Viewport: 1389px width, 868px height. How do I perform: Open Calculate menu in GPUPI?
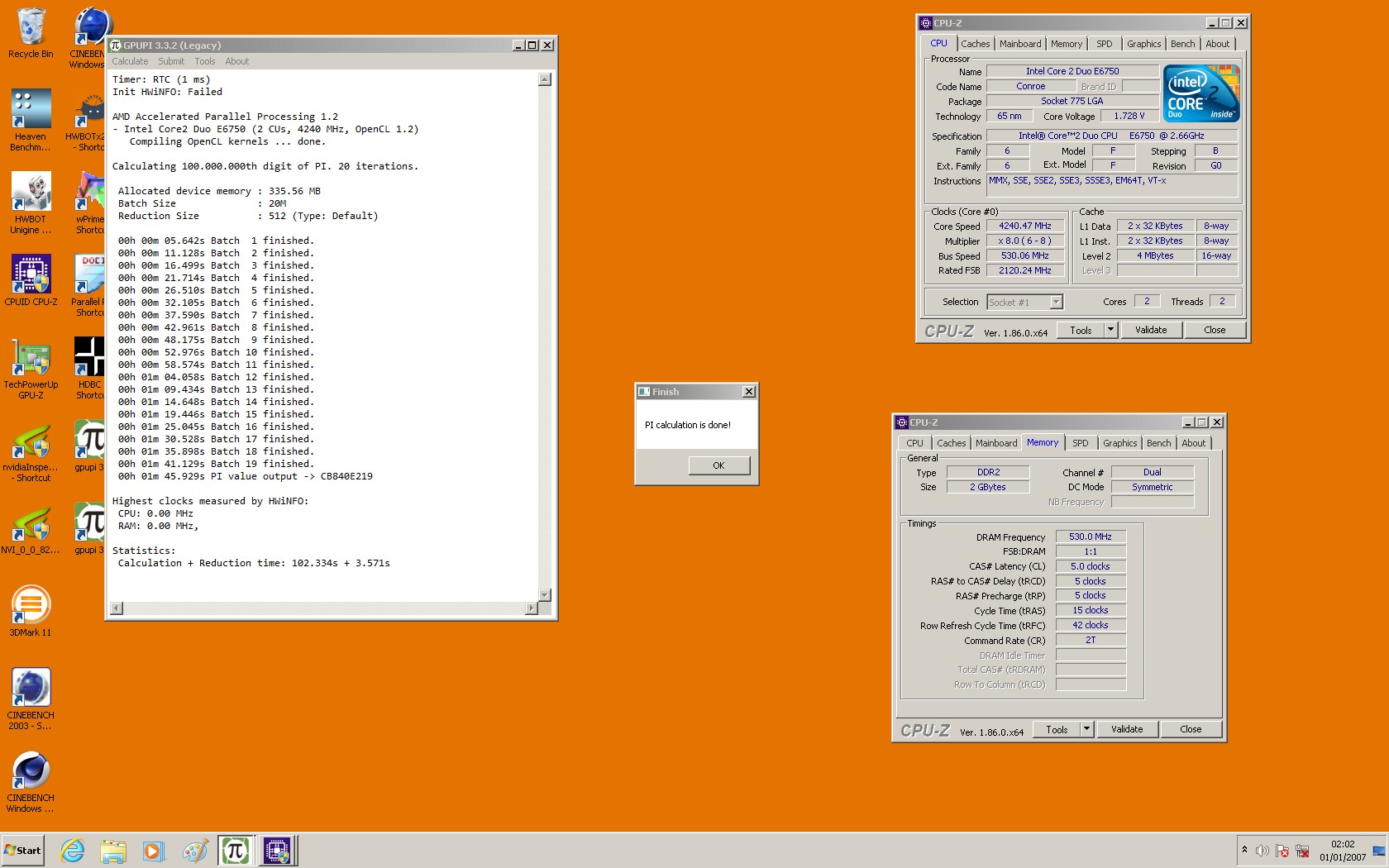coord(130,61)
